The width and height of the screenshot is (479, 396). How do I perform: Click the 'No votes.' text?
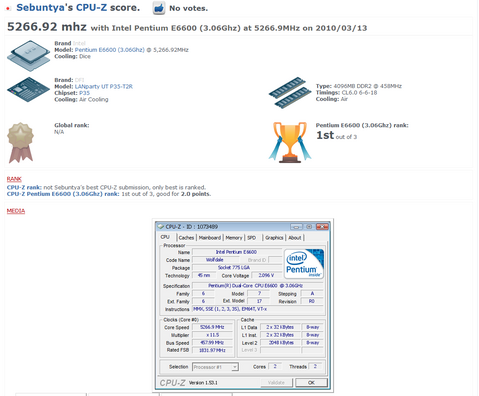pyautogui.click(x=189, y=8)
